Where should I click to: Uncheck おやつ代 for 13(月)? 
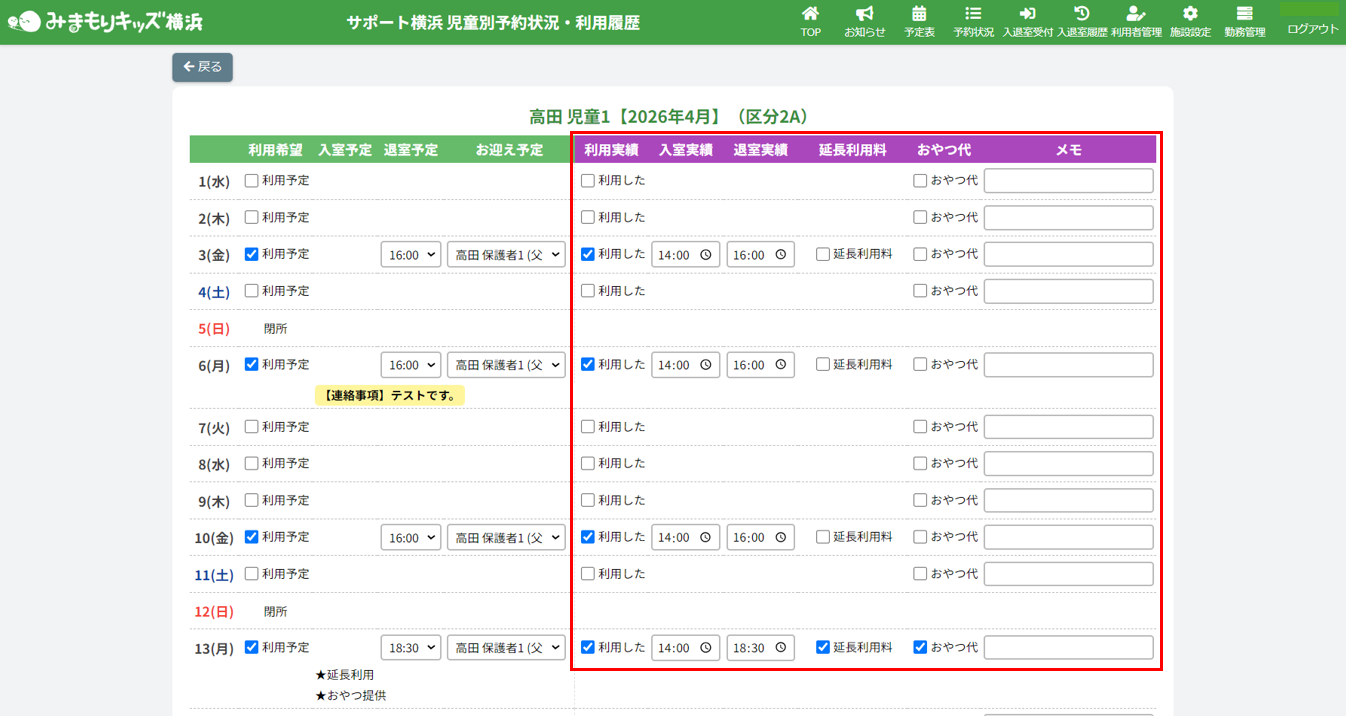(920, 647)
